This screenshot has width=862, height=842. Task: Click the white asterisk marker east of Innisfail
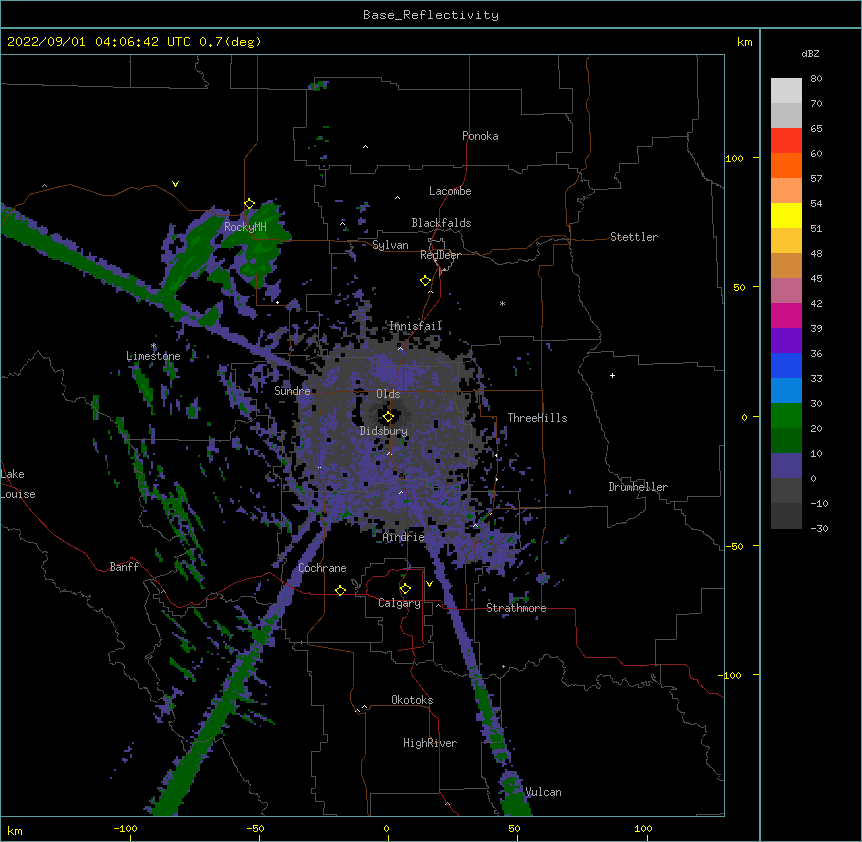[x=502, y=303]
